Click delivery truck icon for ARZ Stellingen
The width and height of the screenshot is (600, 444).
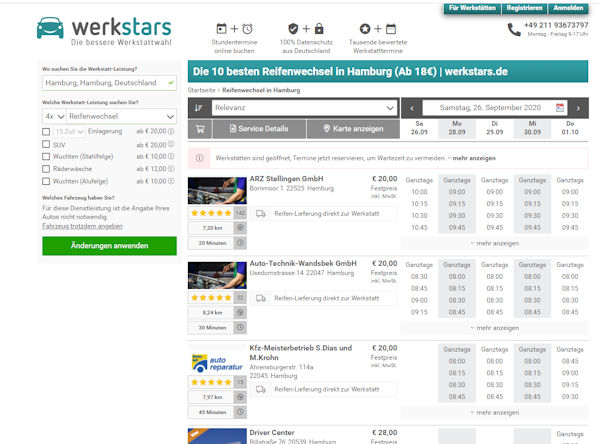261,214
